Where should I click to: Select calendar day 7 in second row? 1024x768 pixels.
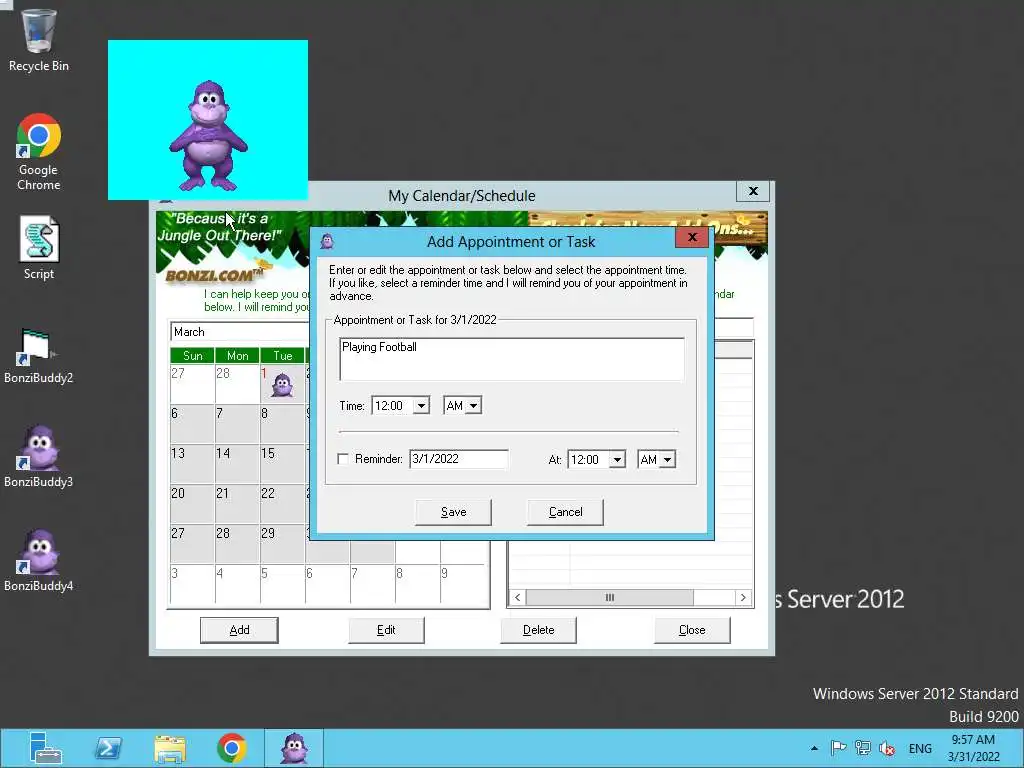237,423
